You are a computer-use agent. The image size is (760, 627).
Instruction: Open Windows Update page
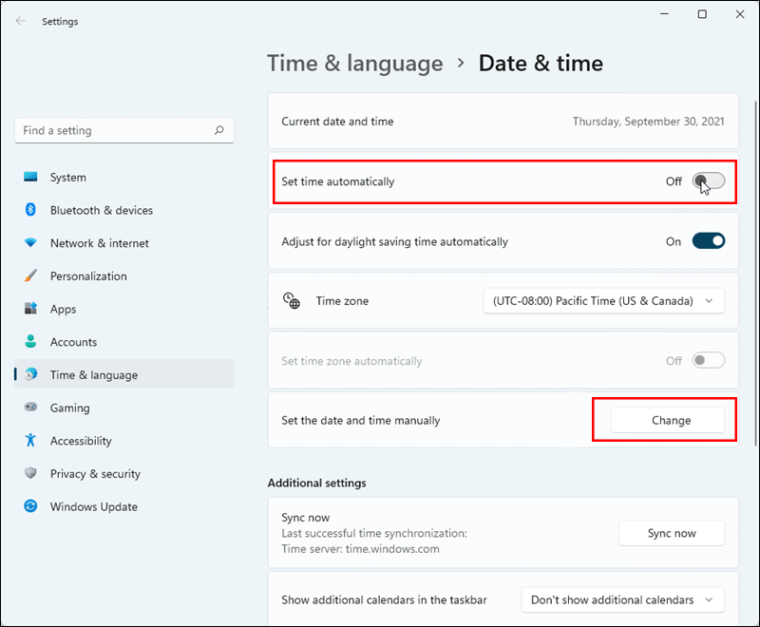tap(124, 507)
